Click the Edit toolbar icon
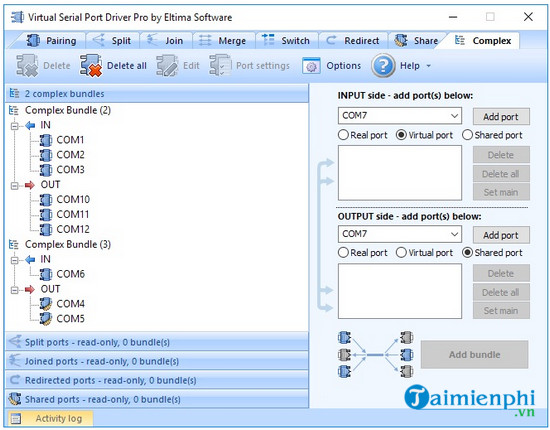Screen dimensions: 550x430 167,66
